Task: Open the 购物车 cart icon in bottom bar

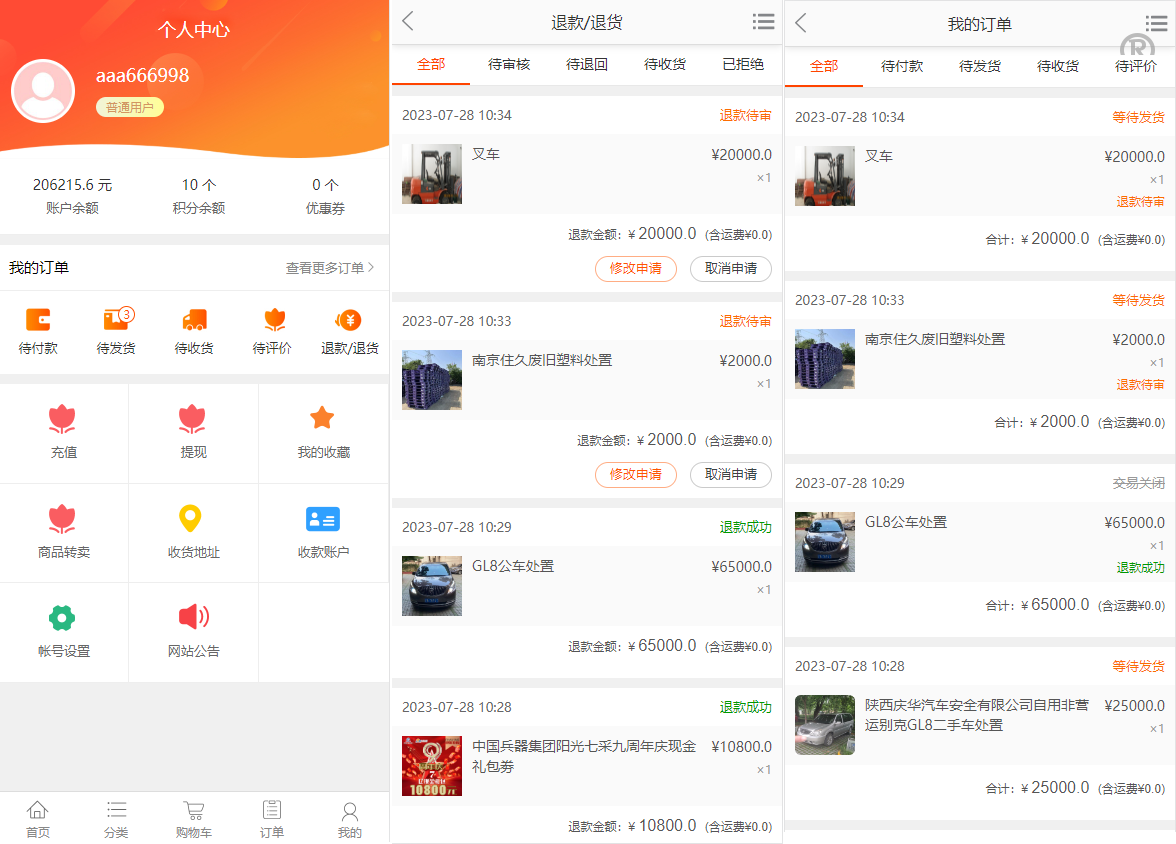Action: 193,815
